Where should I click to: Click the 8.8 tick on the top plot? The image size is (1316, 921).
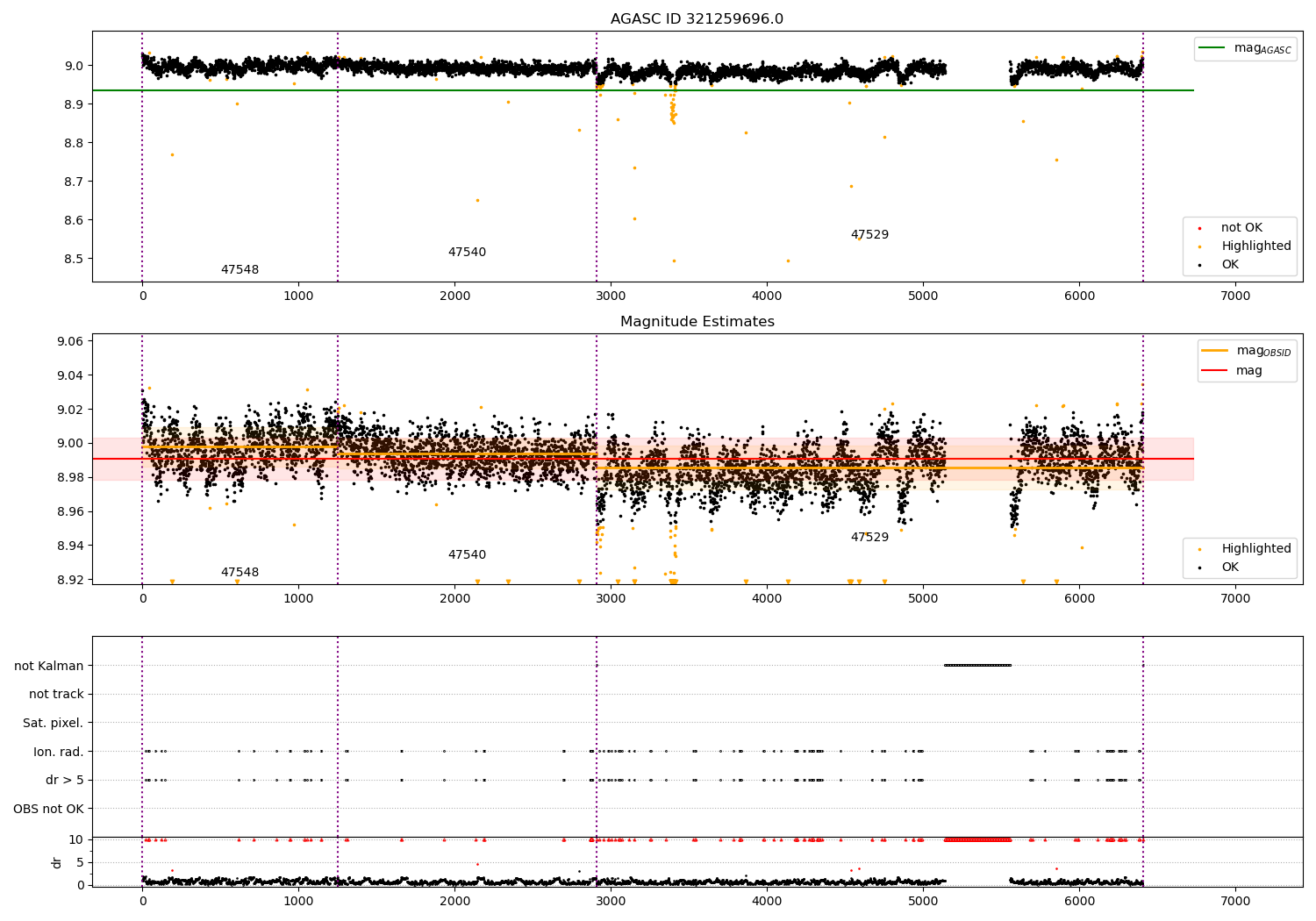click(x=74, y=143)
